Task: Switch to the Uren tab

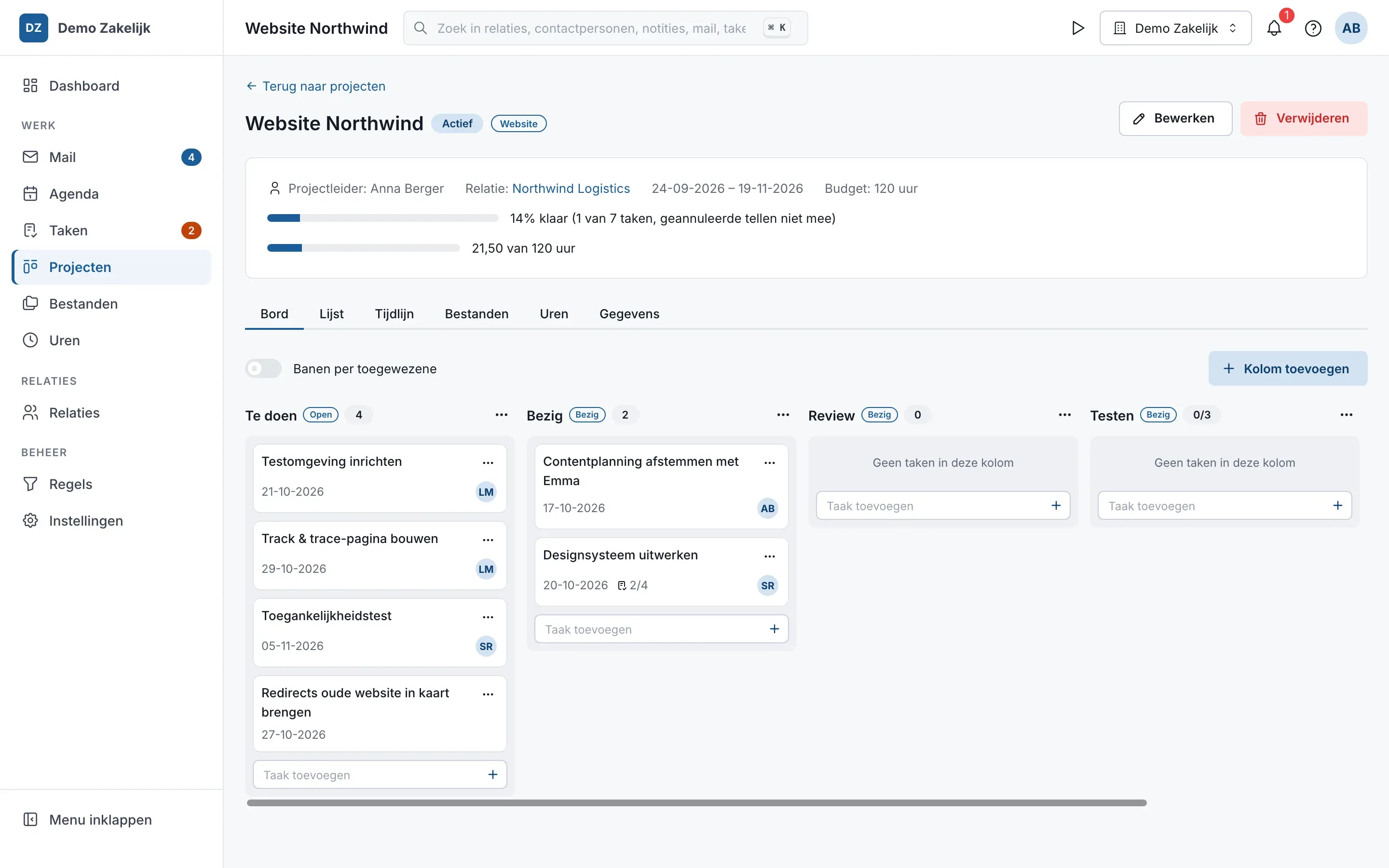Action: coord(554,314)
